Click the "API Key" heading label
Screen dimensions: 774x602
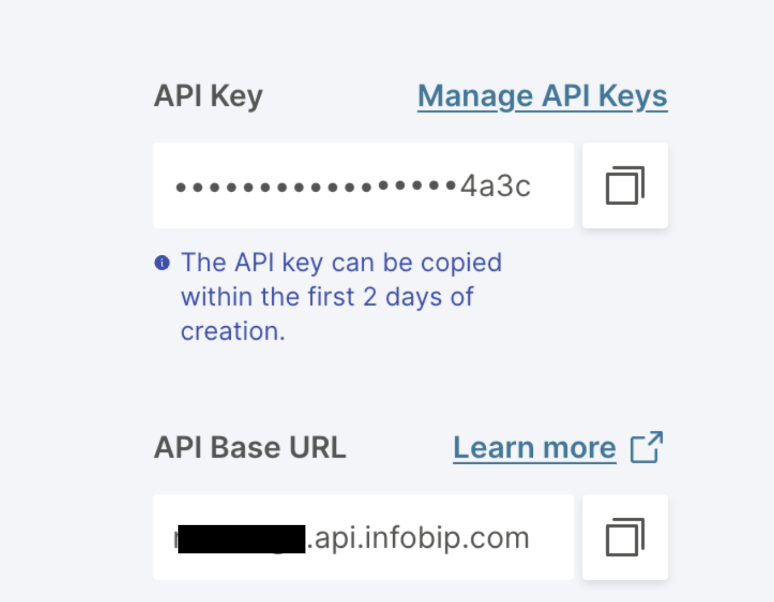pyautogui.click(x=208, y=96)
